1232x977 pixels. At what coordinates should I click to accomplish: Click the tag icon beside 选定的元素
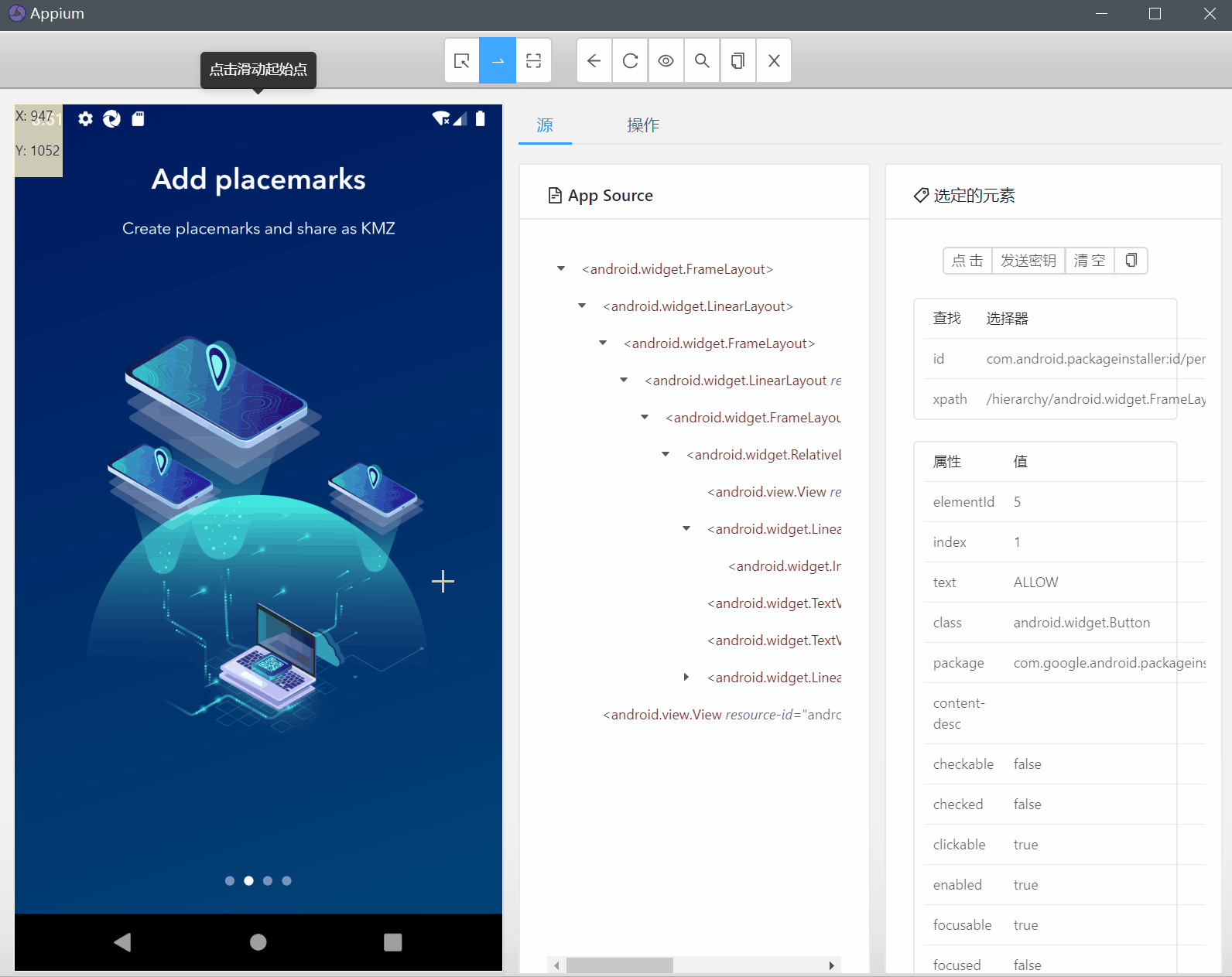(921, 195)
